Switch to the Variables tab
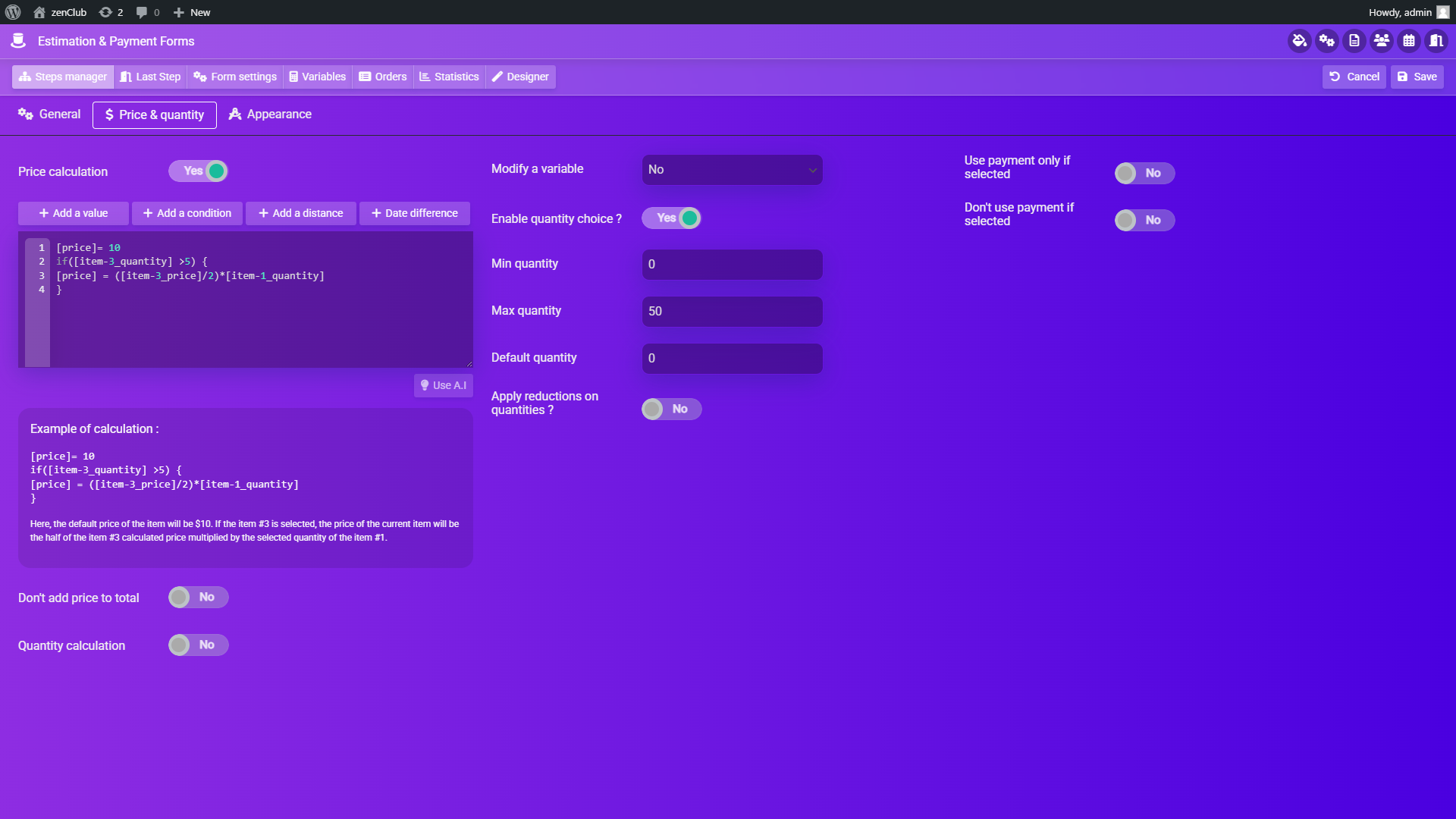The width and height of the screenshot is (1456, 819). click(318, 77)
